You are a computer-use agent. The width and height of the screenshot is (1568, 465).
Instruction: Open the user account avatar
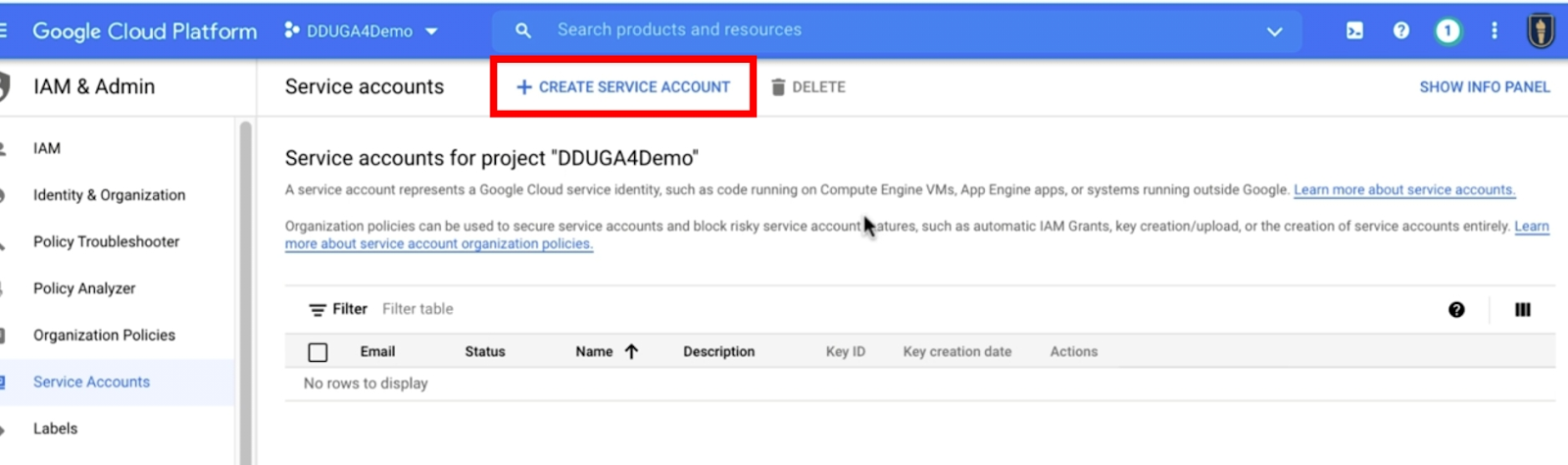(x=1541, y=30)
